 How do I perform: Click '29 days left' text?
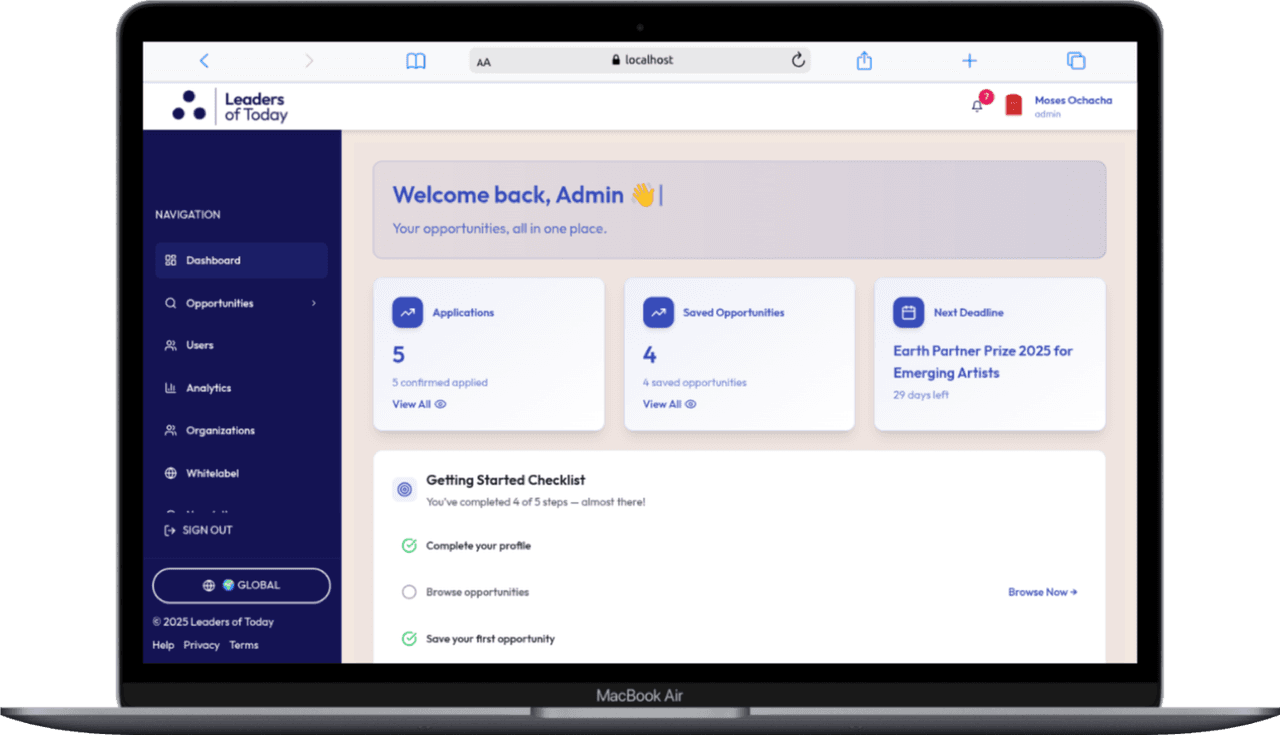(921, 395)
